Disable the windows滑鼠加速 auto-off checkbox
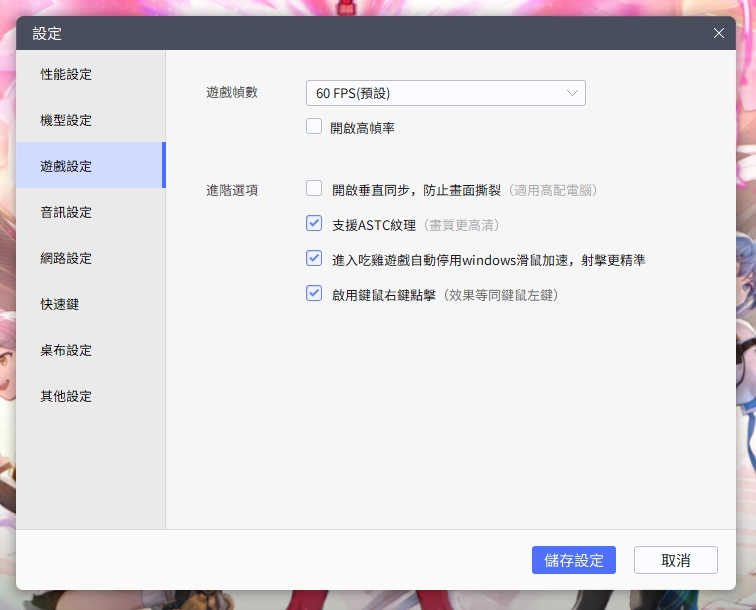The width and height of the screenshot is (756, 610). [x=314, y=258]
